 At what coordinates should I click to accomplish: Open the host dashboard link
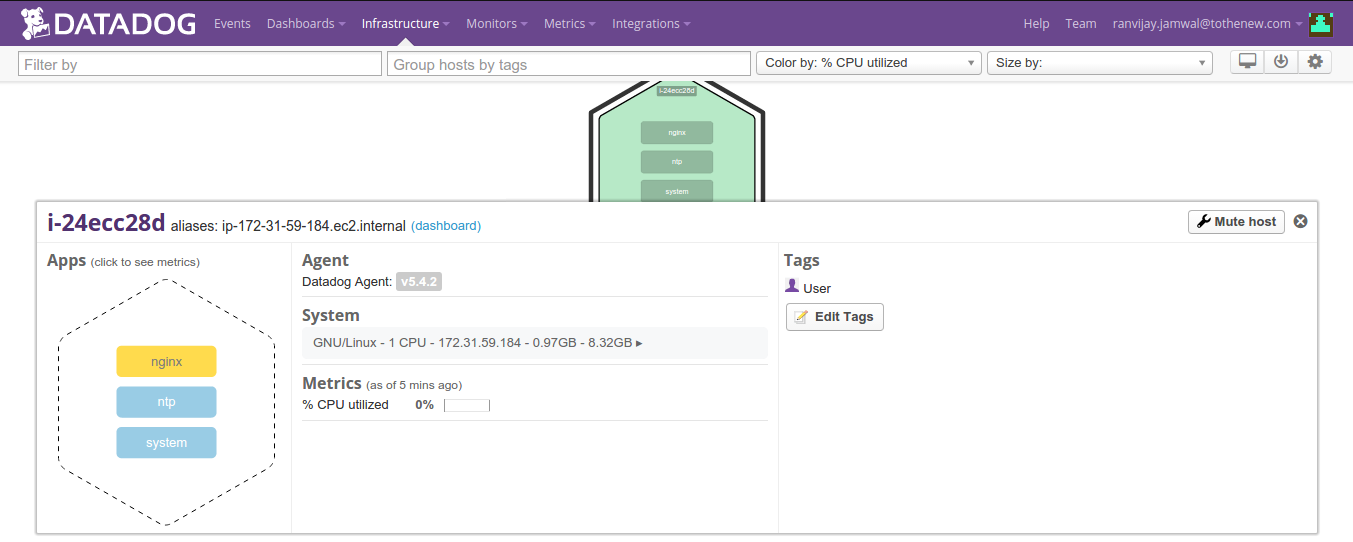point(446,226)
